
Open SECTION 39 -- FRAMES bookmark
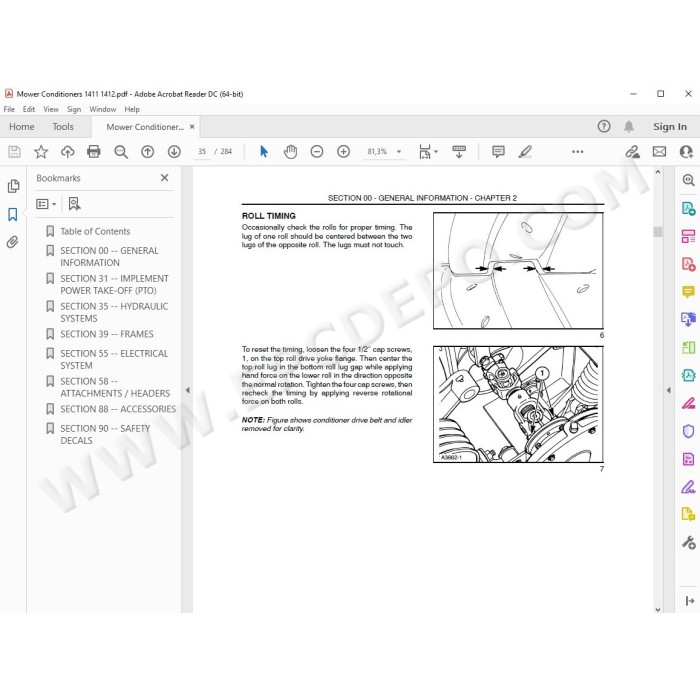[107, 334]
